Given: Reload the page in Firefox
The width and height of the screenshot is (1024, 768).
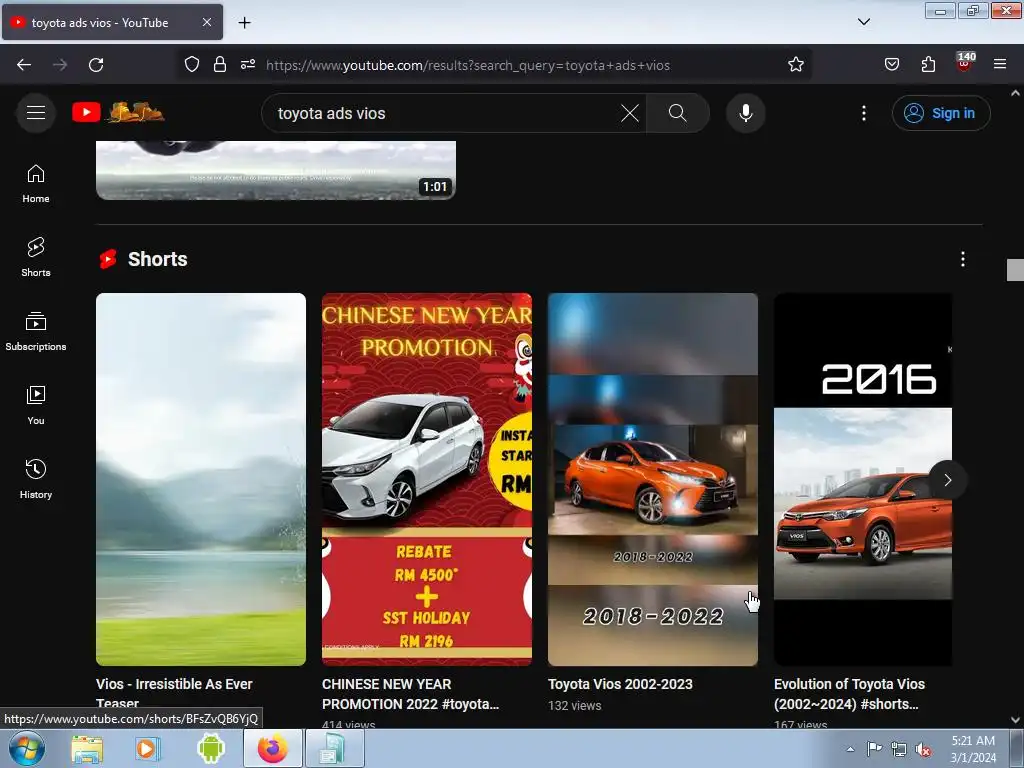Looking at the screenshot, I should [x=96, y=65].
